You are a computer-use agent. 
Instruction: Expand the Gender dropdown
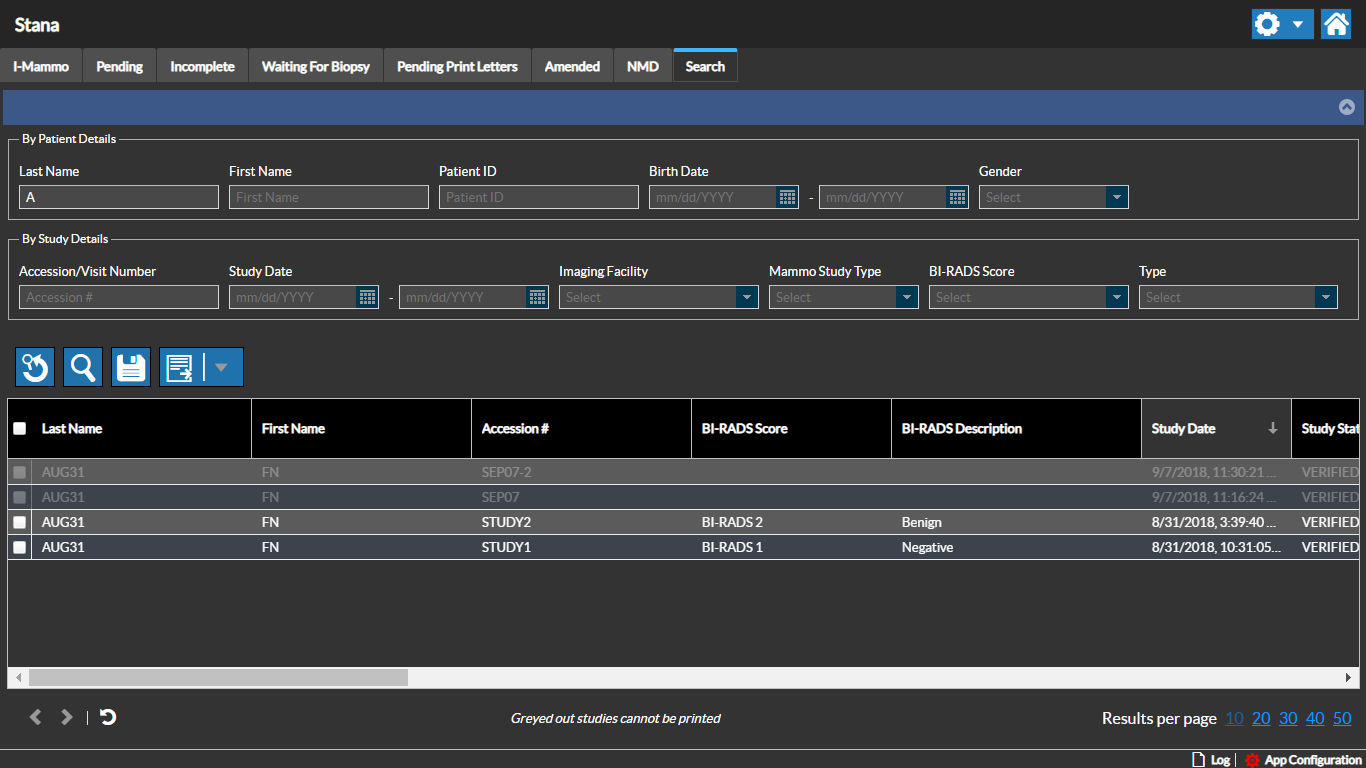tap(1117, 197)
